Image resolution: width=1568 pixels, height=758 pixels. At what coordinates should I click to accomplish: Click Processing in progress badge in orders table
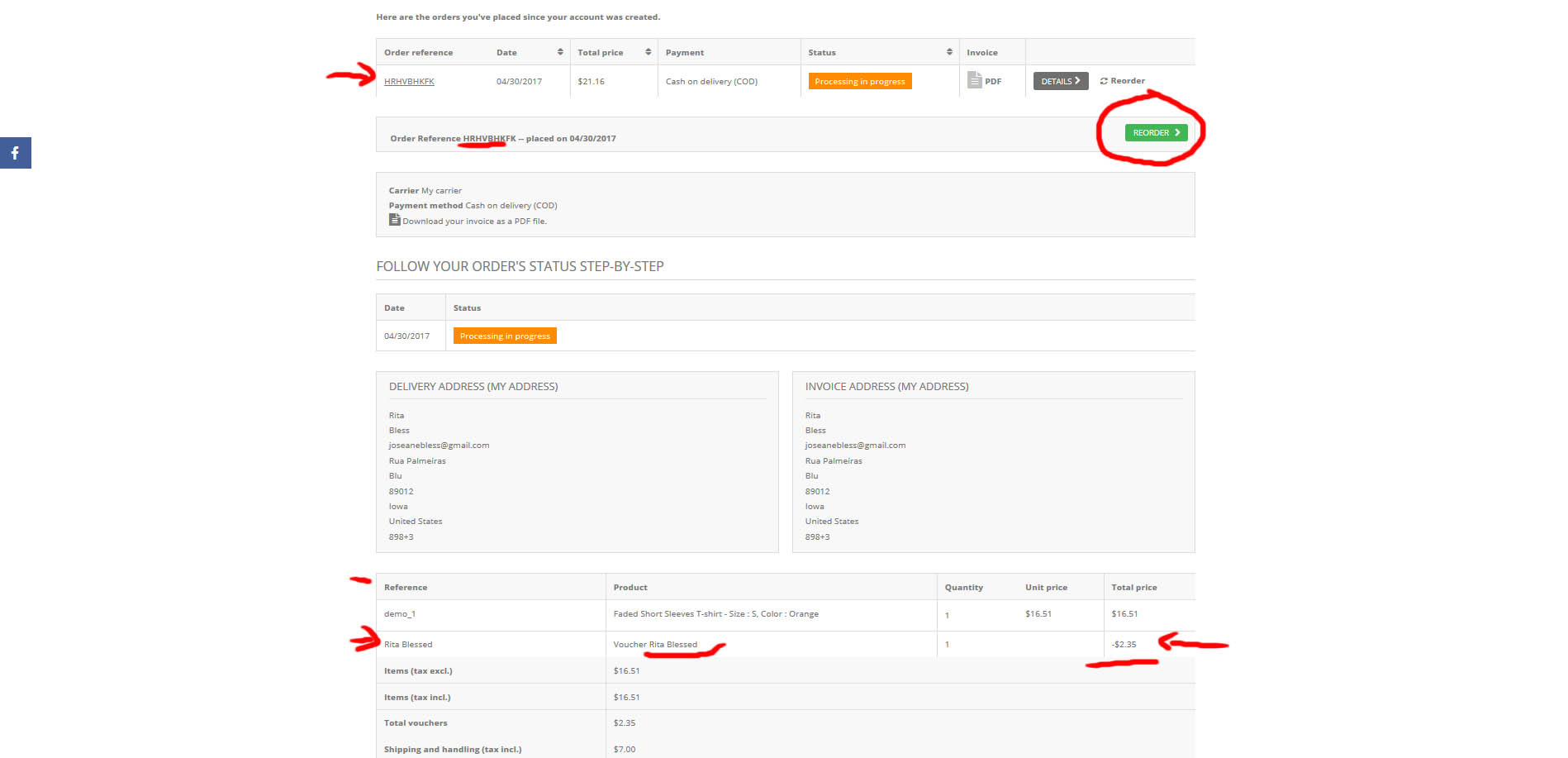click(860, 81)
